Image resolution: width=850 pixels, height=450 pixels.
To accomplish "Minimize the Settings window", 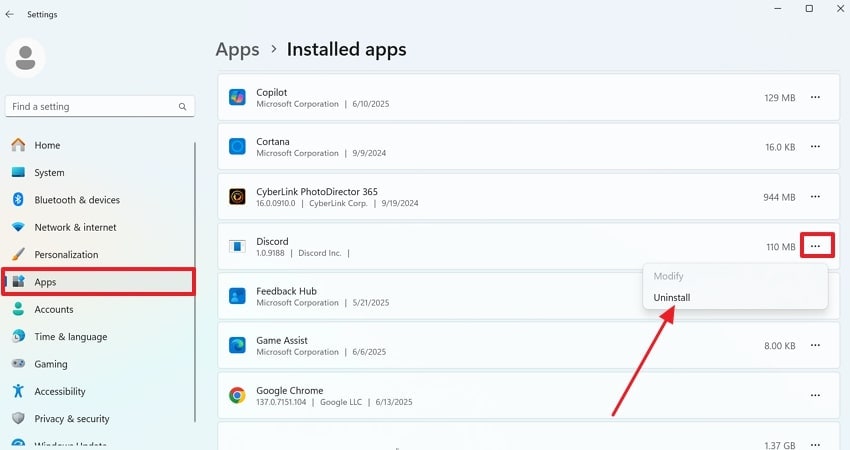I will pyautogui.click(x=778, y=9).
